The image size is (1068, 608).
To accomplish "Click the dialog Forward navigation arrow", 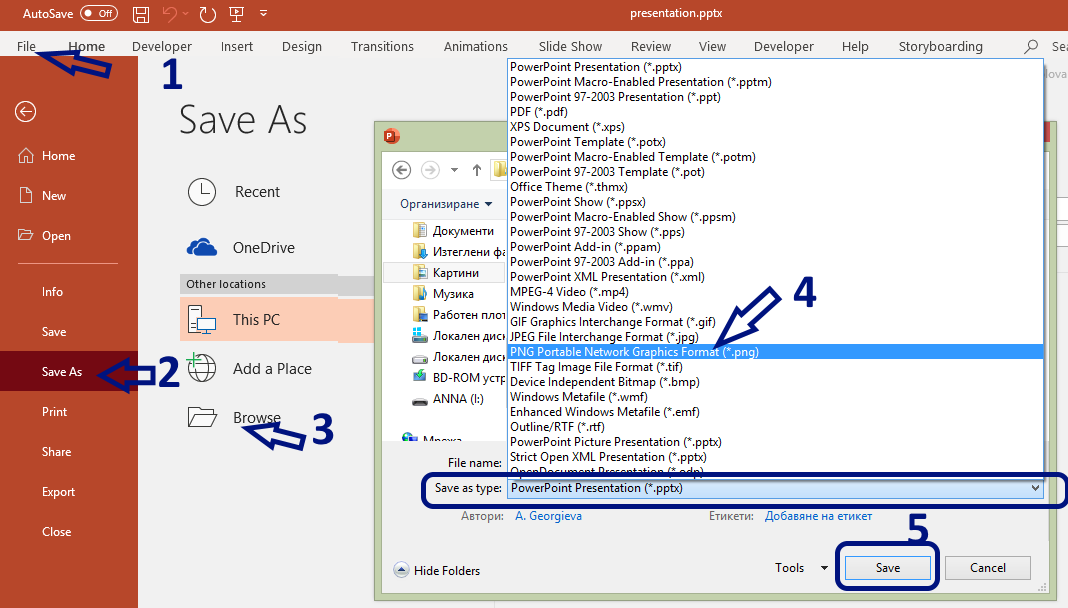I will [430, 170].
